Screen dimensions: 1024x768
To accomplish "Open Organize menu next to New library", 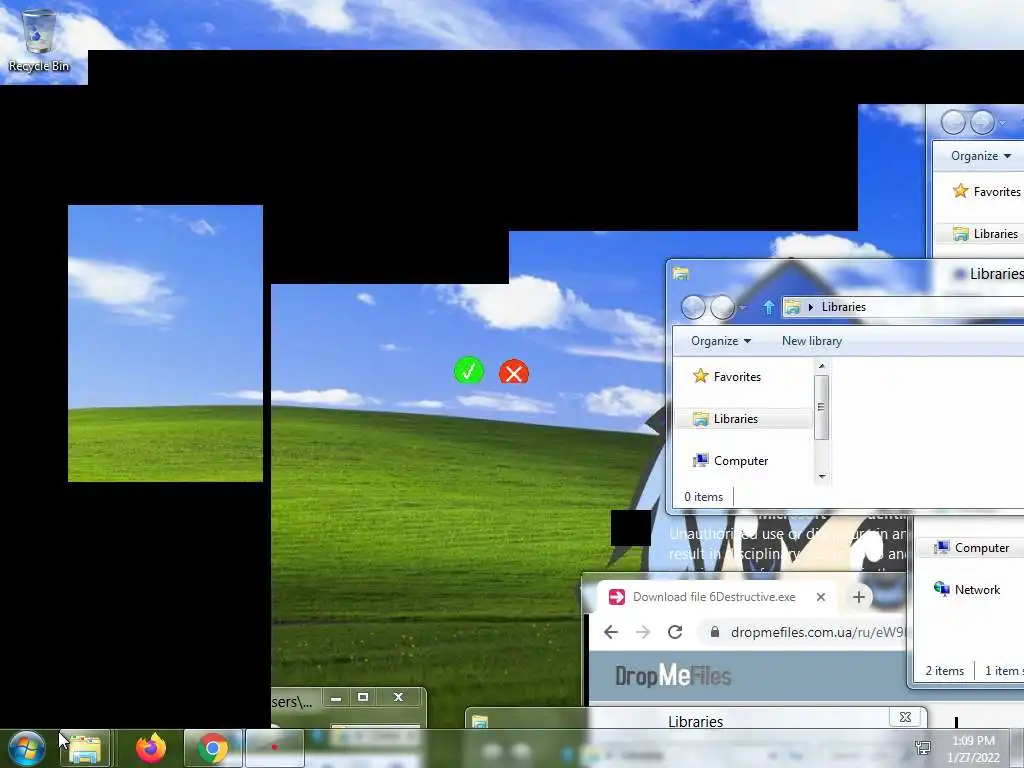I will click(721, 341).
